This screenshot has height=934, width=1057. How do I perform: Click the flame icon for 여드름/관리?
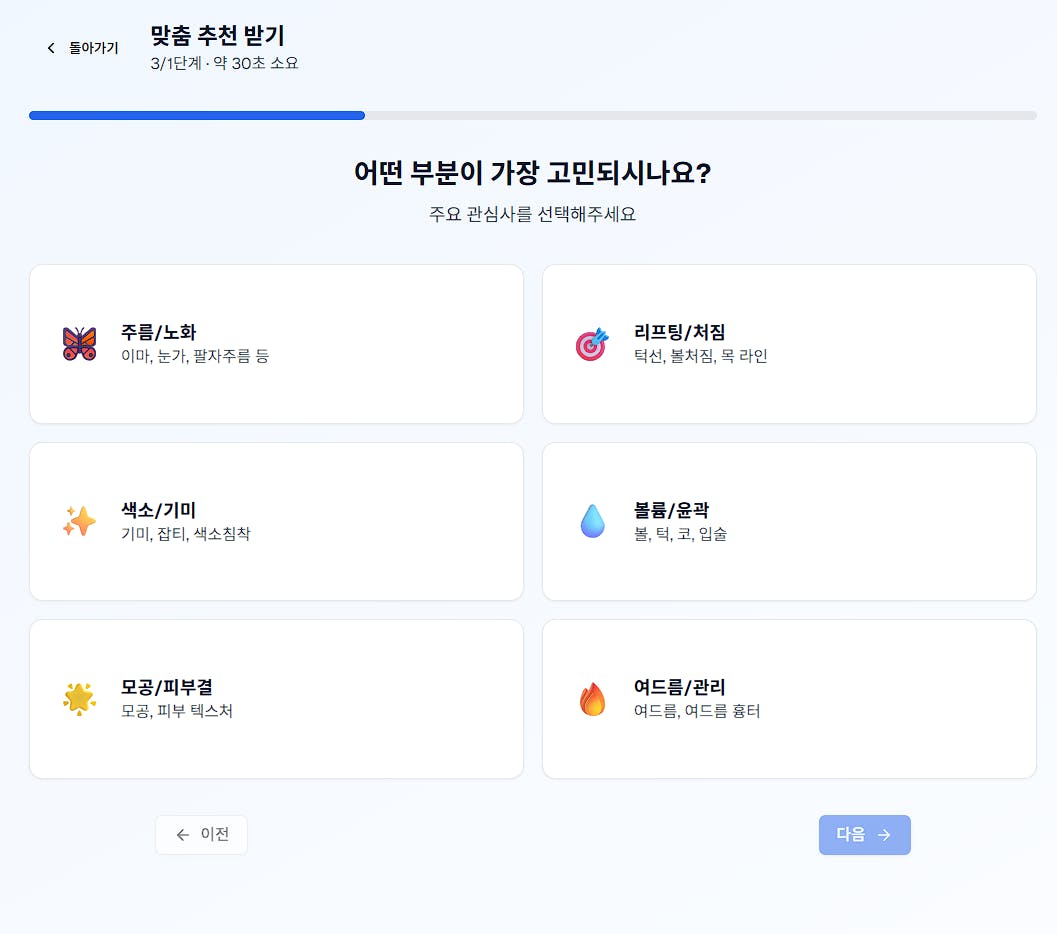[x=593, y=699]
